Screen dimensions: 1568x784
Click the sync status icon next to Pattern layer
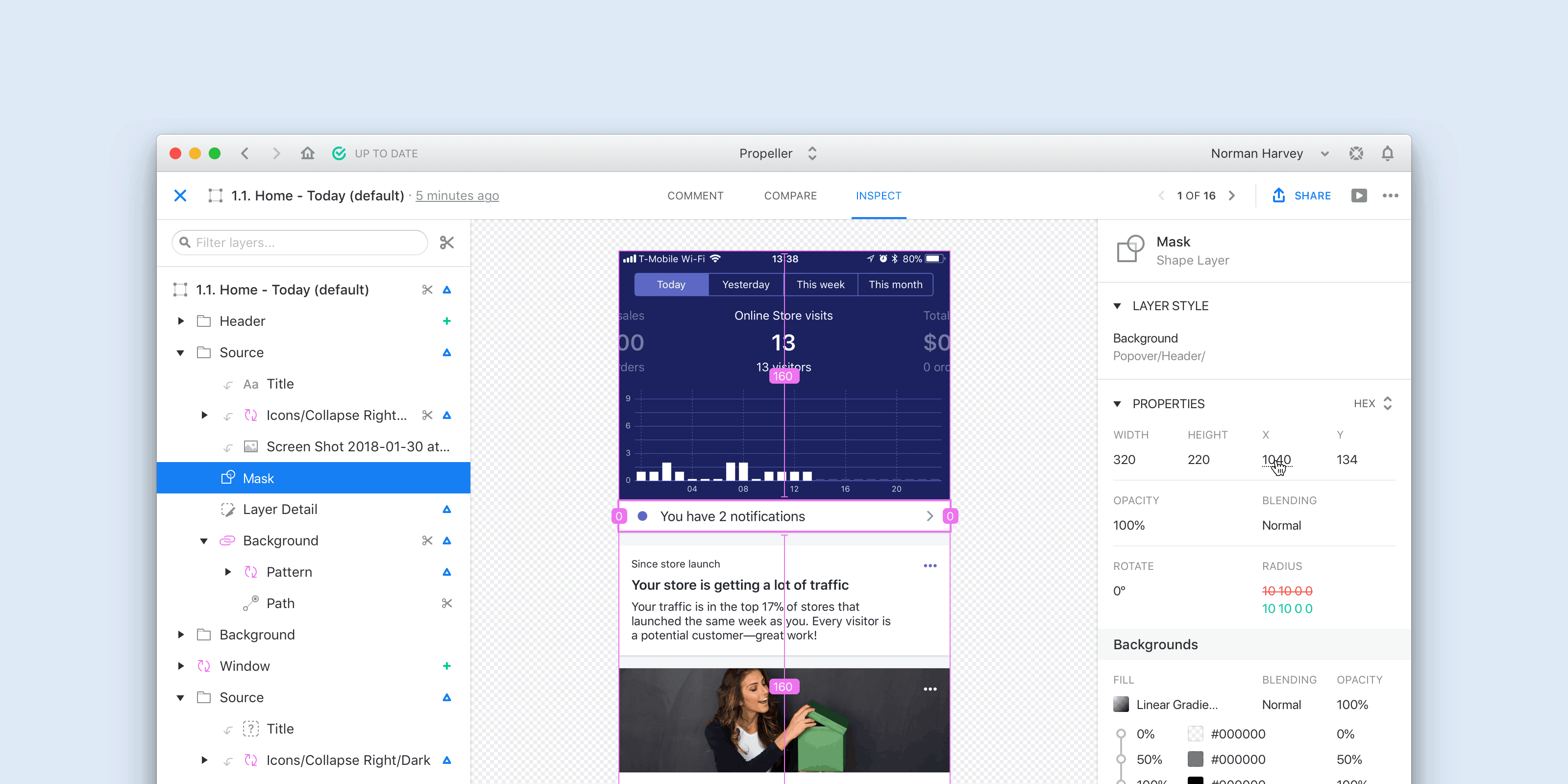click(x=447, y=571)
